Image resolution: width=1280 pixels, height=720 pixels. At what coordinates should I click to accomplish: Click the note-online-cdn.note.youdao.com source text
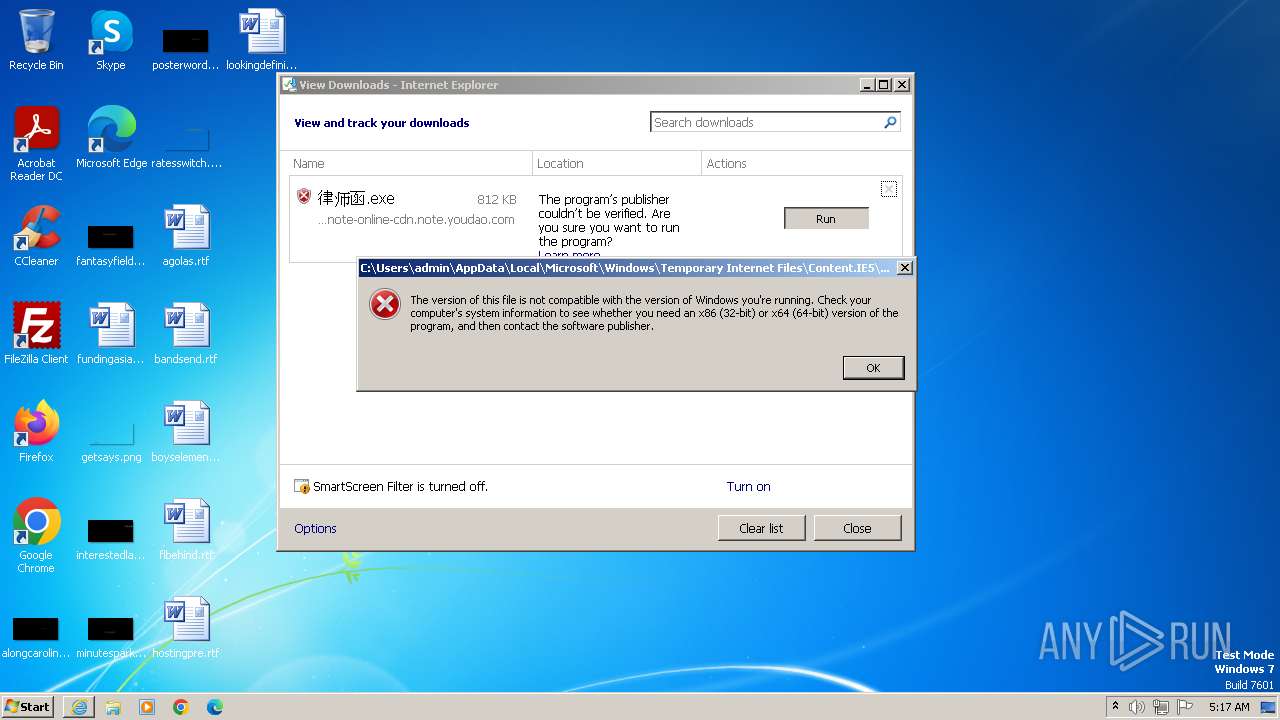tap(416, 219)
